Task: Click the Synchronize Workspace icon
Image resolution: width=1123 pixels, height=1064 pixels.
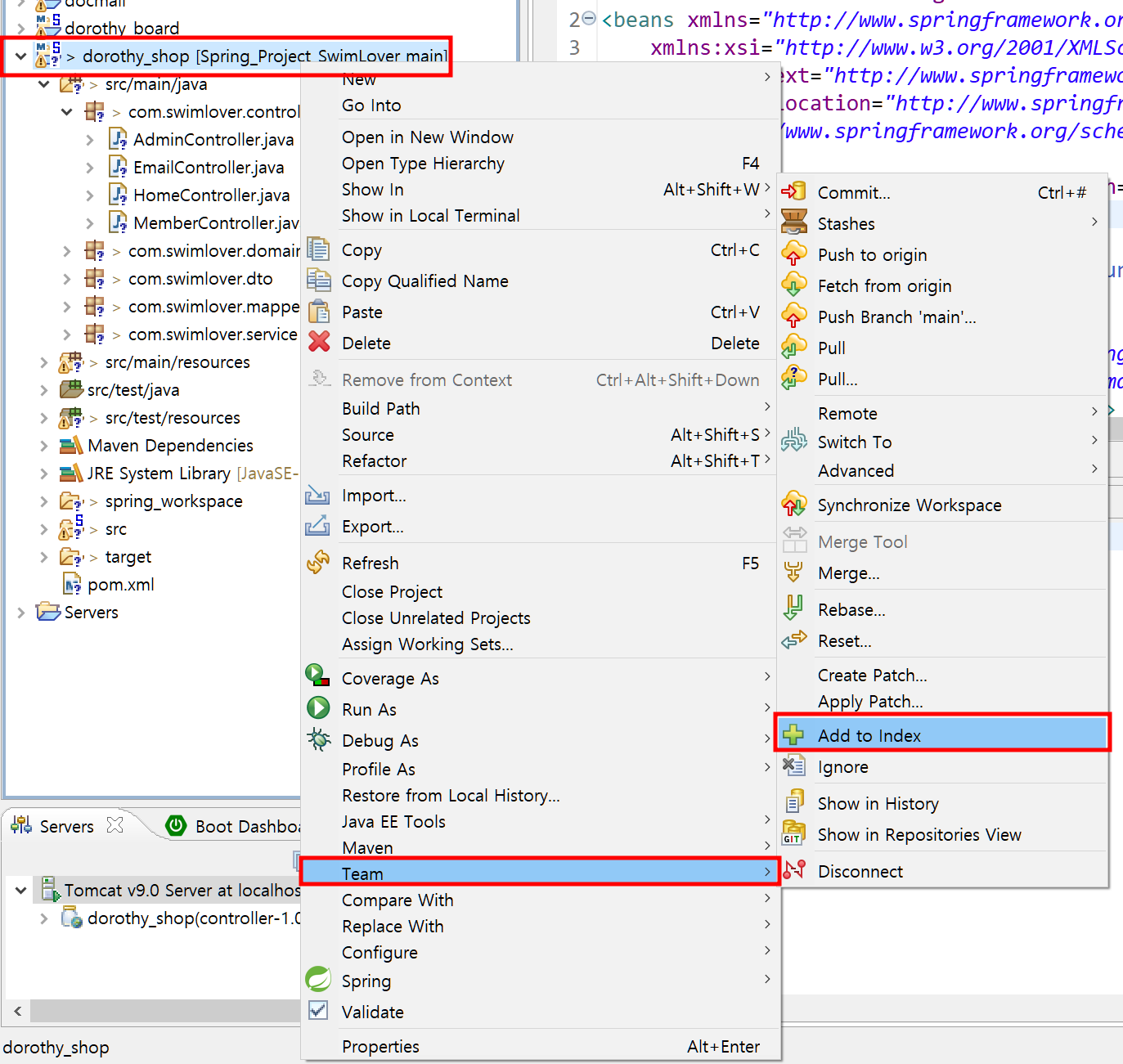Action: [x=793, y=505]
